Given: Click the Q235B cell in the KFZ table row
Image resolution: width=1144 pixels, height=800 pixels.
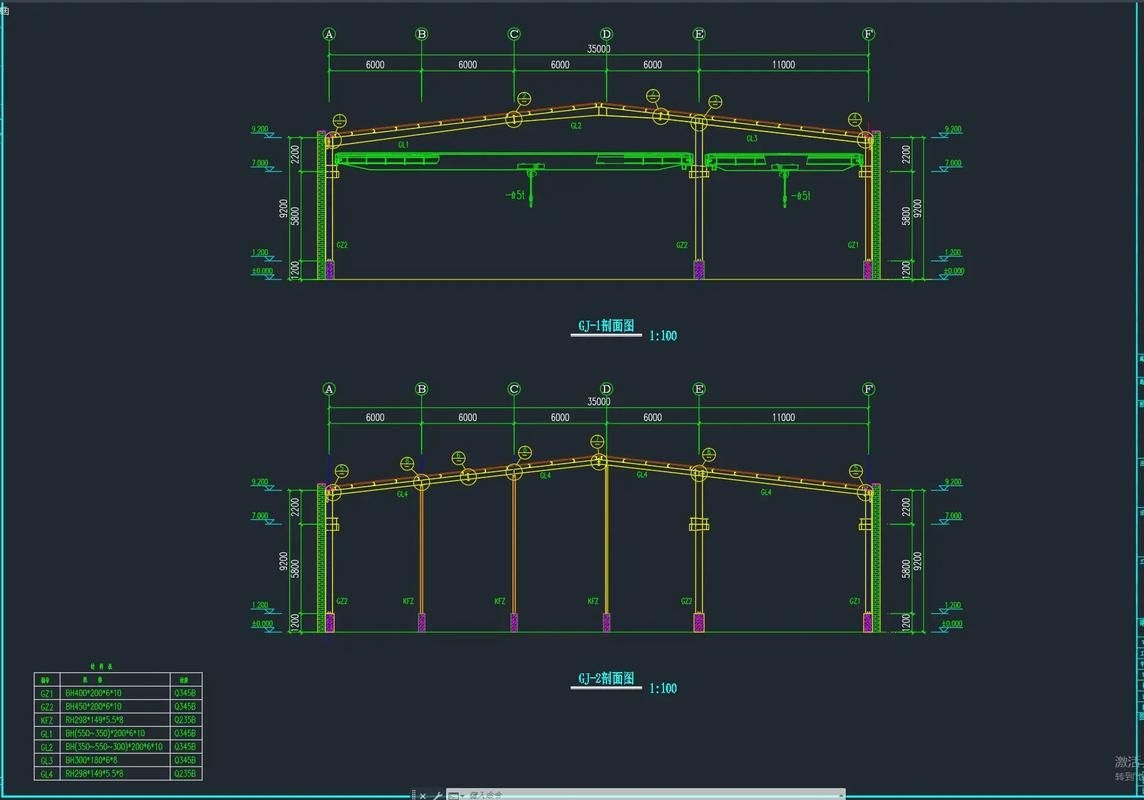Looking at the screenshot, I should (184, 720).
